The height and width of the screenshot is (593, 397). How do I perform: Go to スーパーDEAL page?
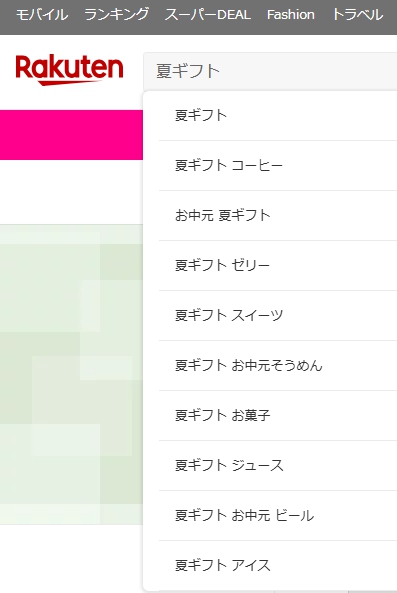[208, 15]
